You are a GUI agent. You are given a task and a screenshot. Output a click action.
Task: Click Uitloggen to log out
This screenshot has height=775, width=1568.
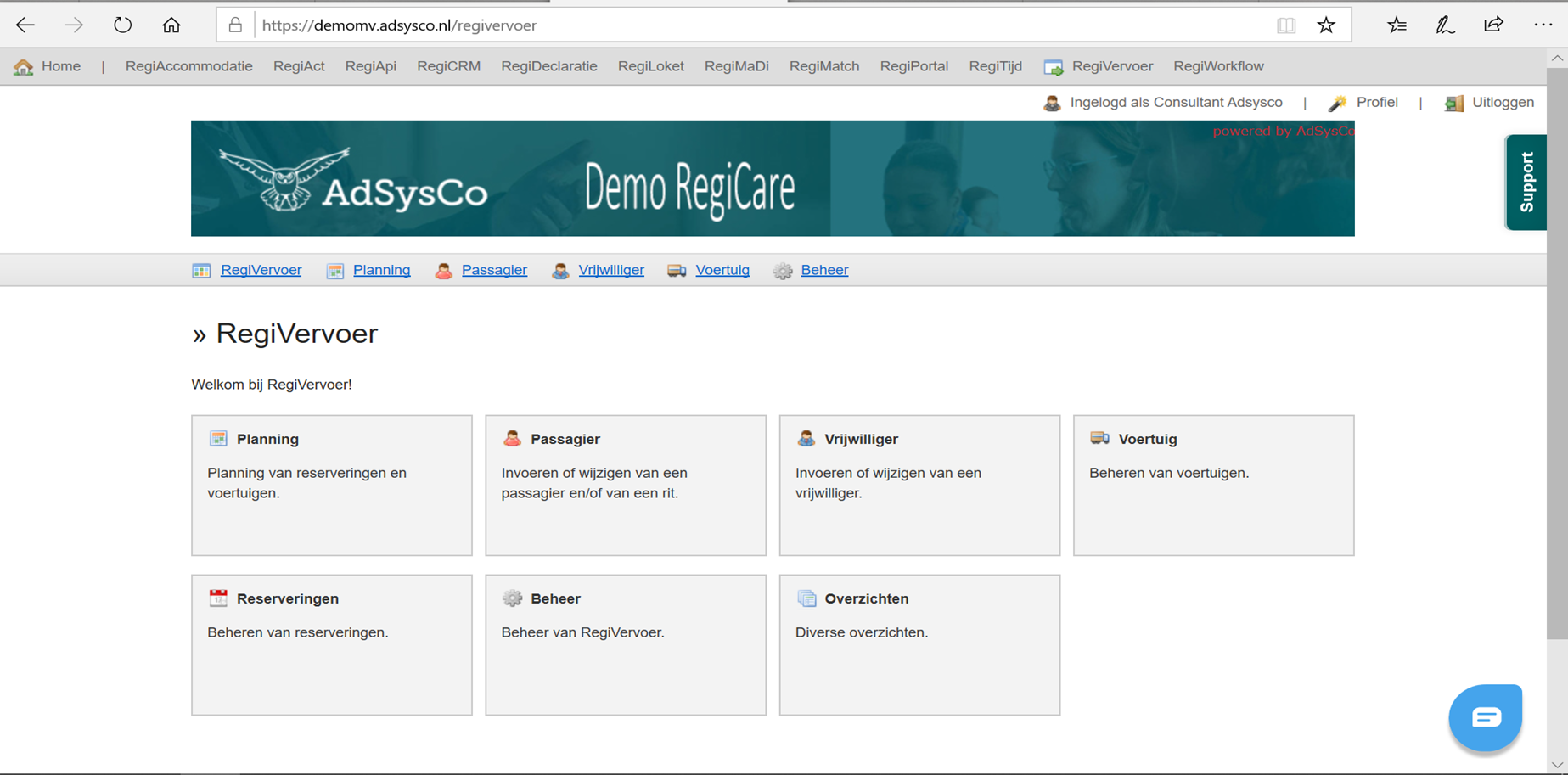coord(1503,102)
